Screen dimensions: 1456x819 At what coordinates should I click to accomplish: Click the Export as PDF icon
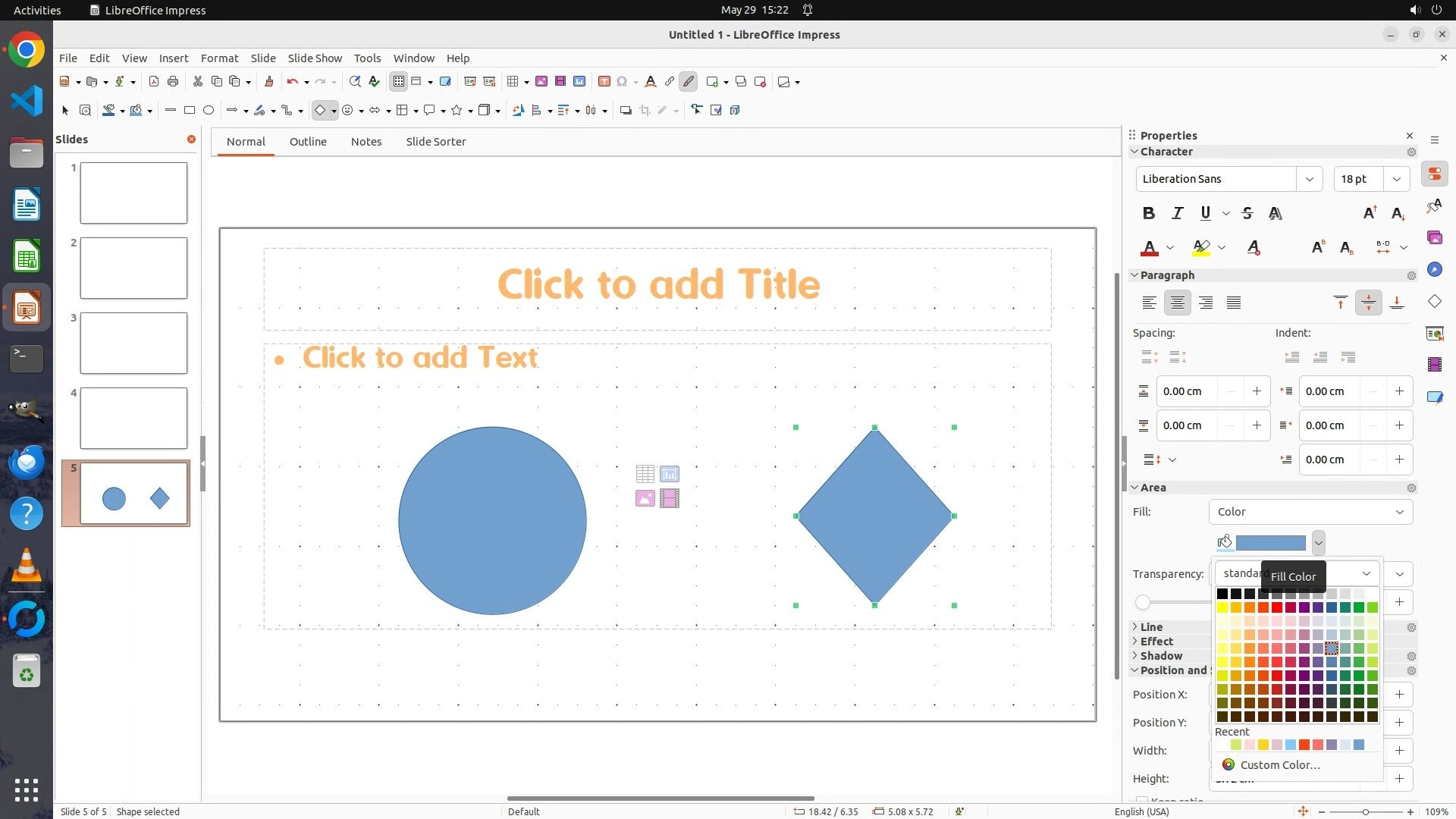154,82
